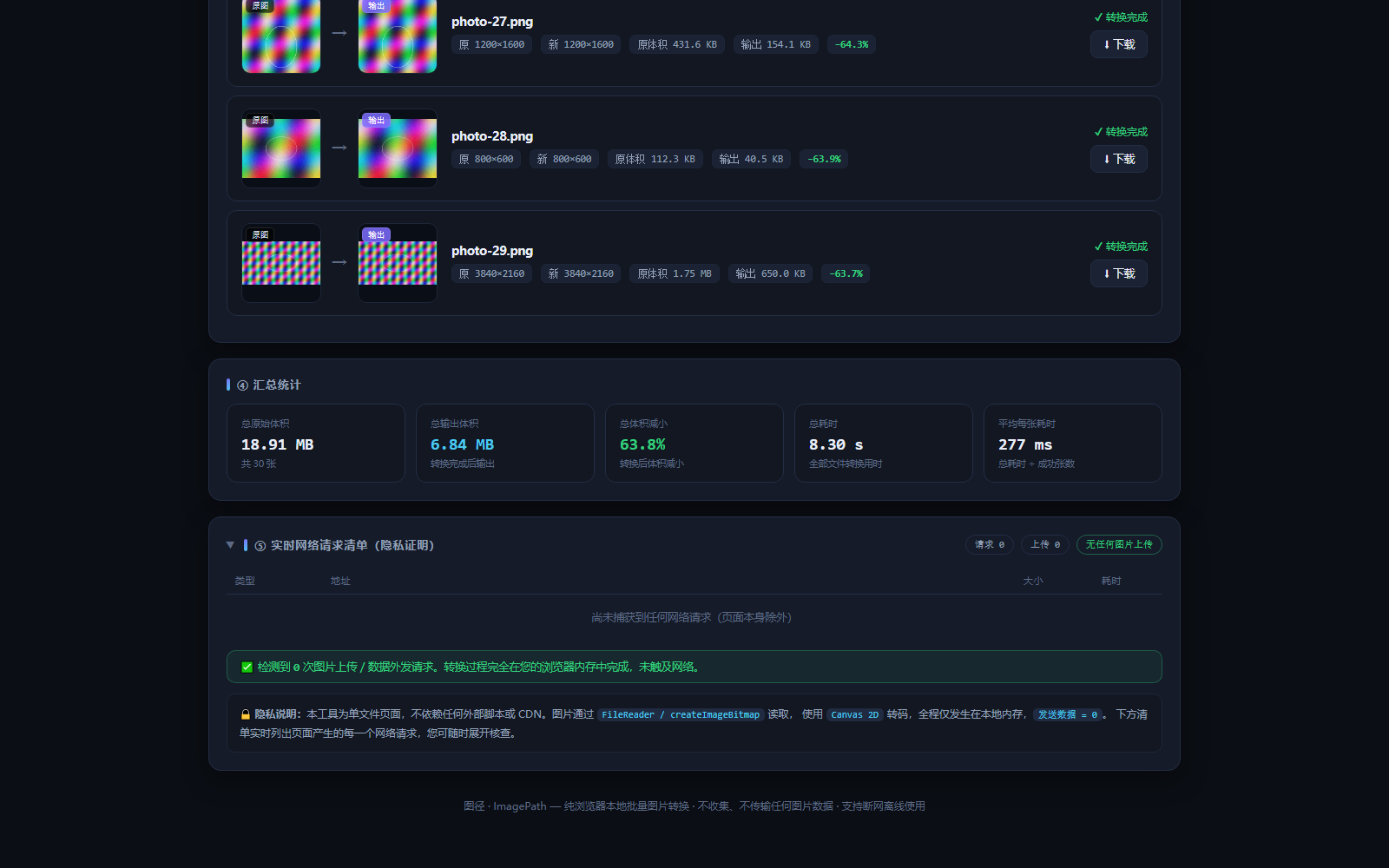
Task: Open photo-27.png original thumbnail
Action: click(281, 35)
